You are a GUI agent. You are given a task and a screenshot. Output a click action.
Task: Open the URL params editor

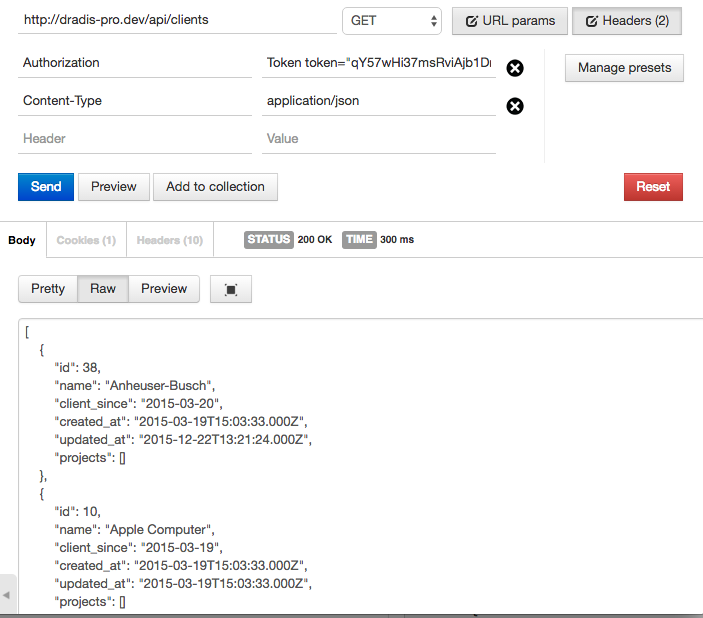pyautogui.click(x=510, y=21)
